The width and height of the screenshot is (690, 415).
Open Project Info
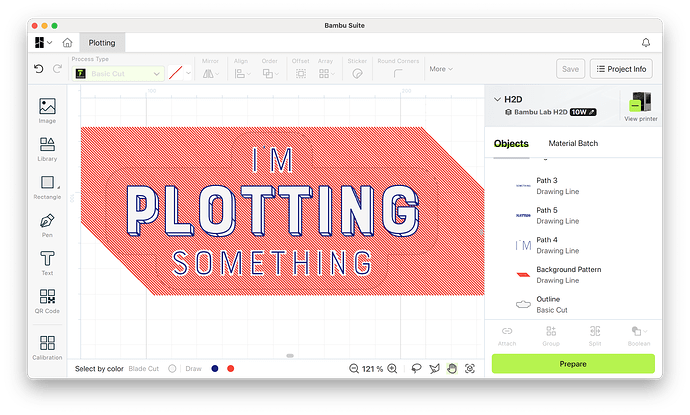621,69
